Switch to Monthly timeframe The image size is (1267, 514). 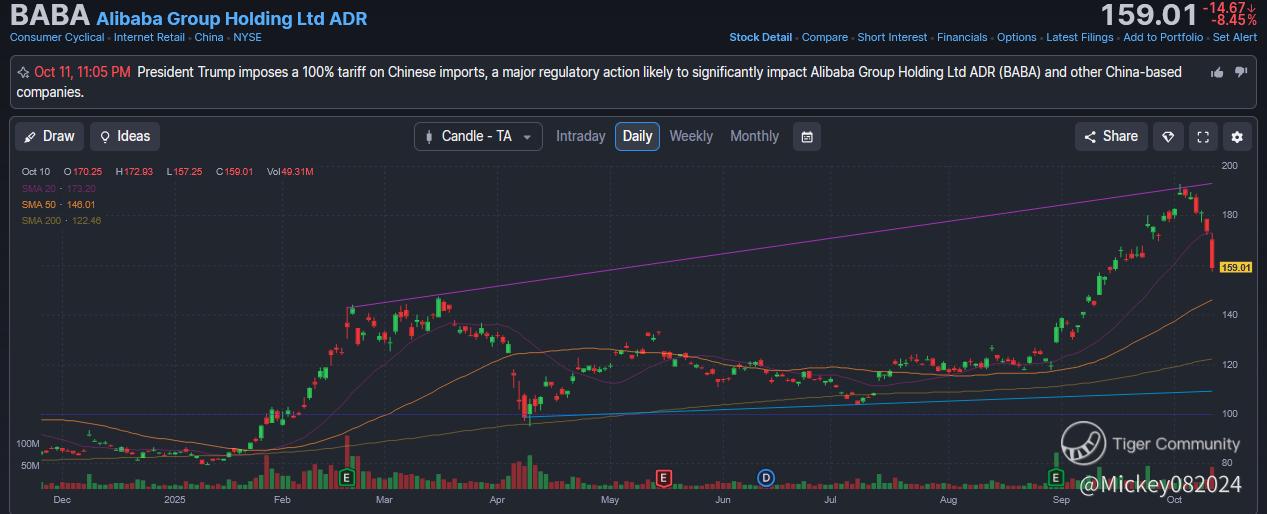coord(754,136)
